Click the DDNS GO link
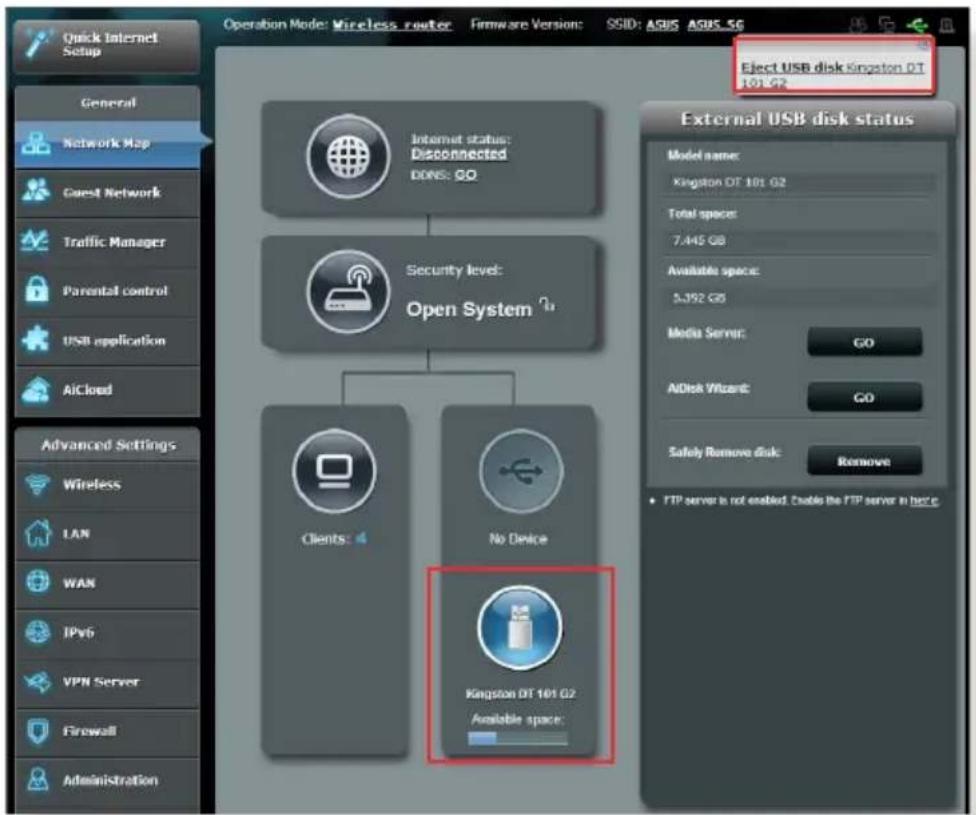Viewport: 976px width, 815px height. point(466,175)
